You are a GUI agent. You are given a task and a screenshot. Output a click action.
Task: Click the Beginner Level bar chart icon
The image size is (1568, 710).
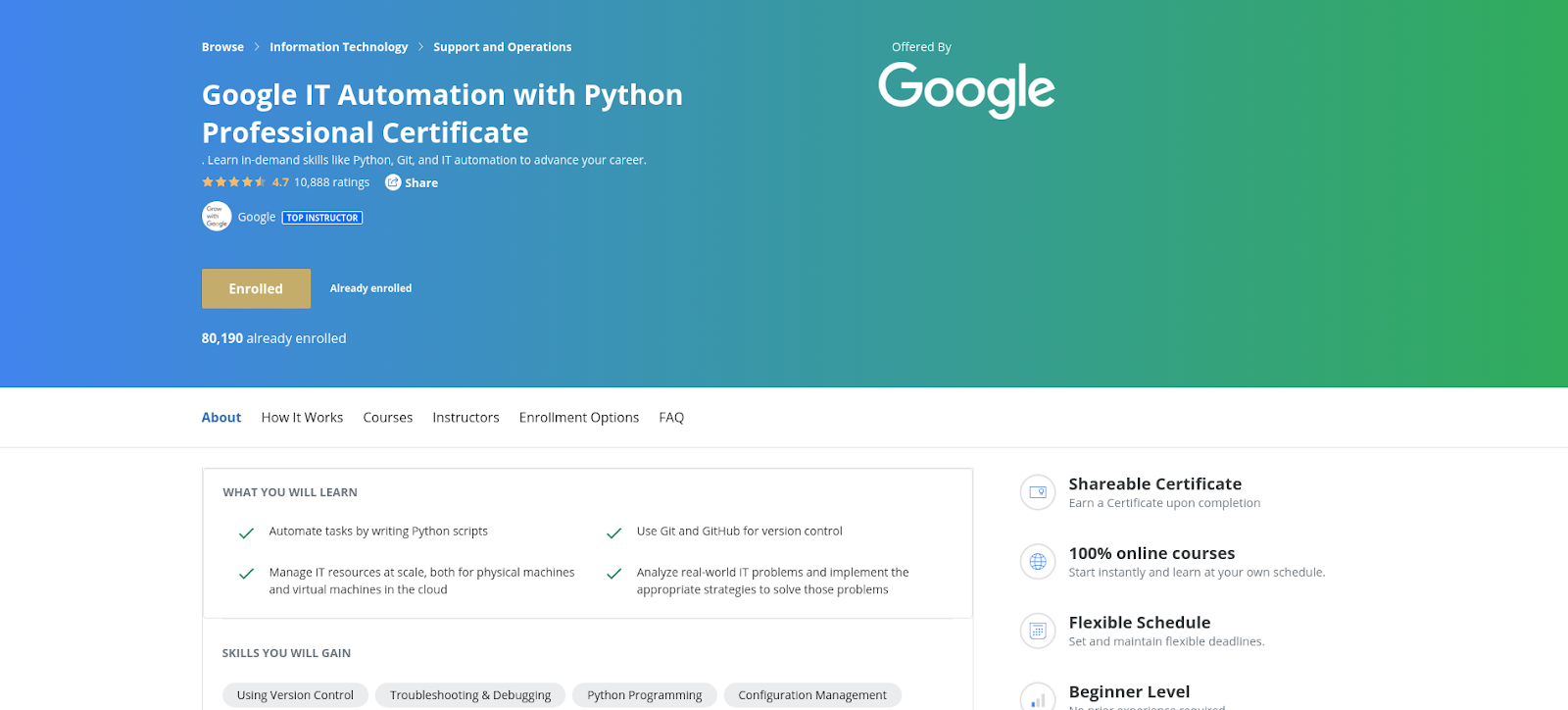pyautogui.click(x=1038, y=698)
